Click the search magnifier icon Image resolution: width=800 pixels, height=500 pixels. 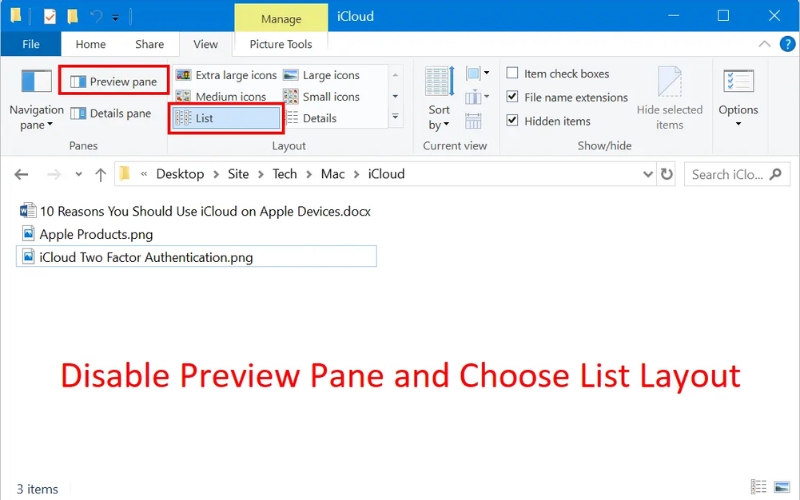[x=776, y=174]
